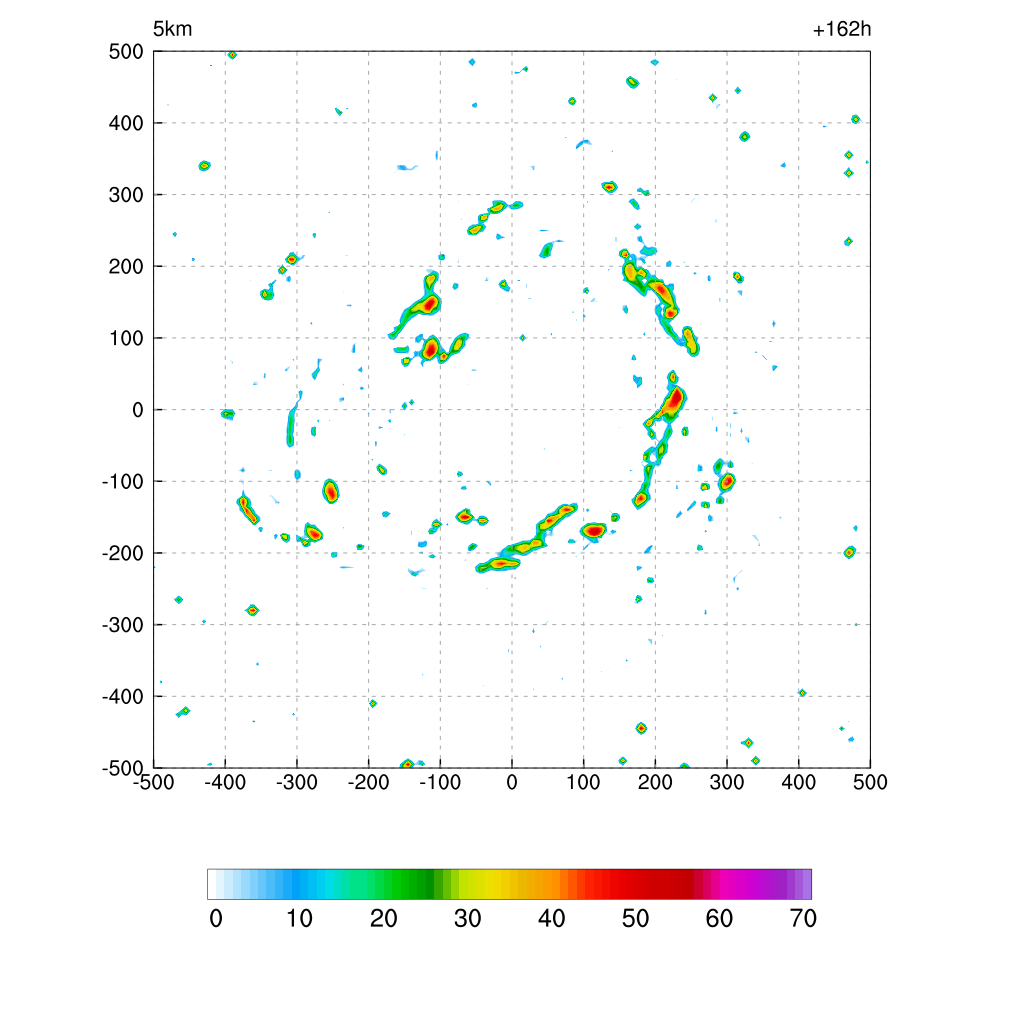Click the y-axis label -100

[123, 481]
